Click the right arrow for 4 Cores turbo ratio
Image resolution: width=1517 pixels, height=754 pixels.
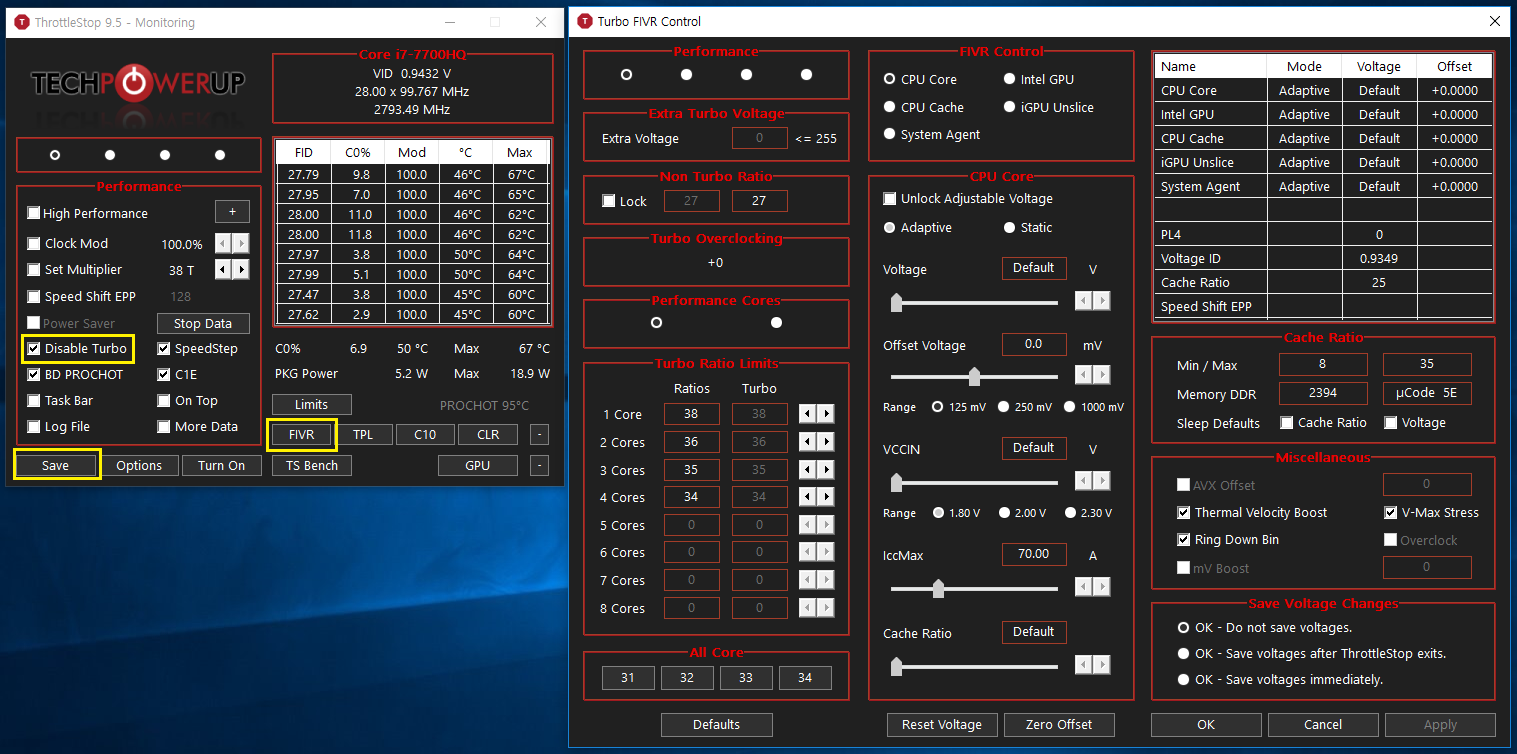[x=826, y=497]
